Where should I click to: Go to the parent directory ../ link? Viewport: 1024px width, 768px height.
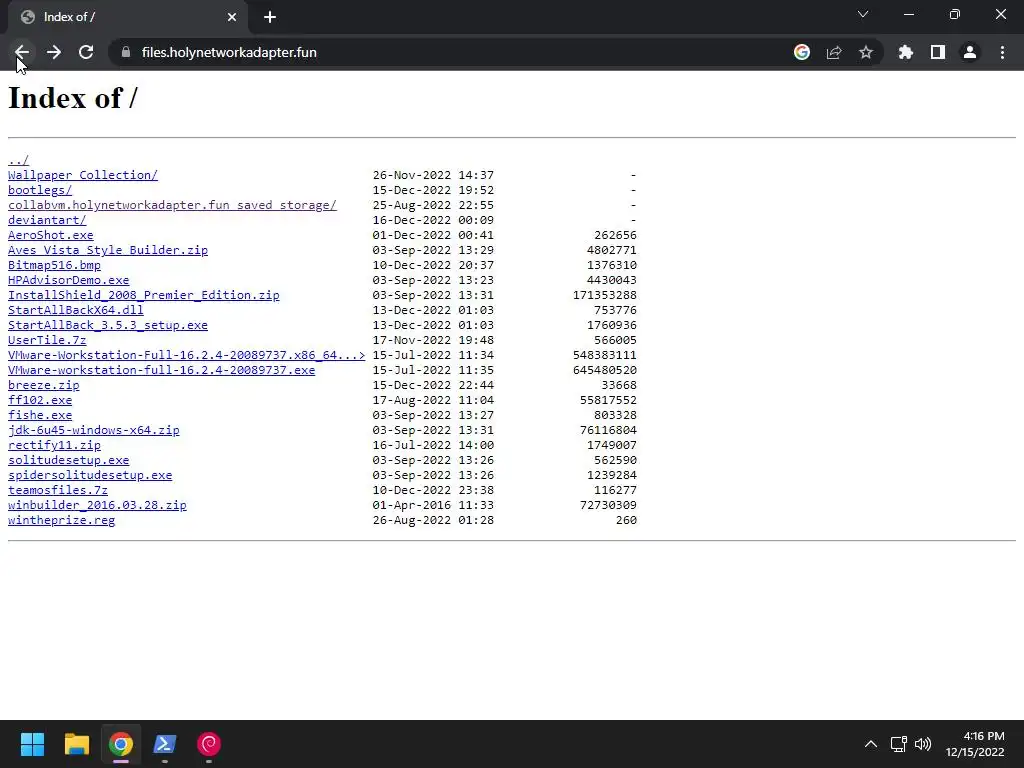(18, 160)
